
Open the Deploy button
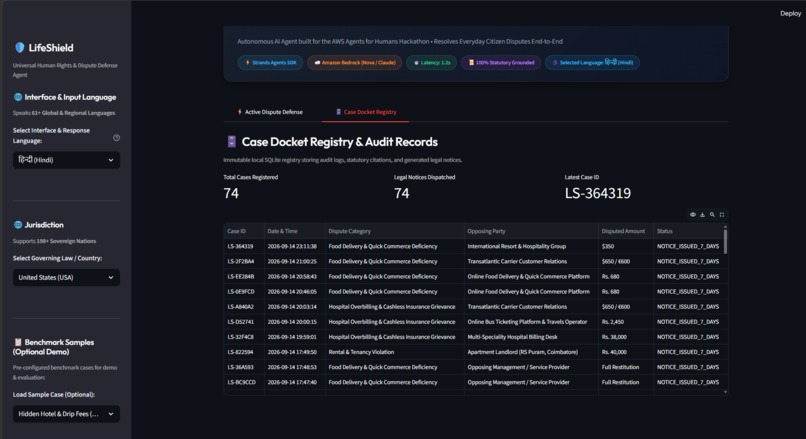pyautogui.click(x=790, y=13)
